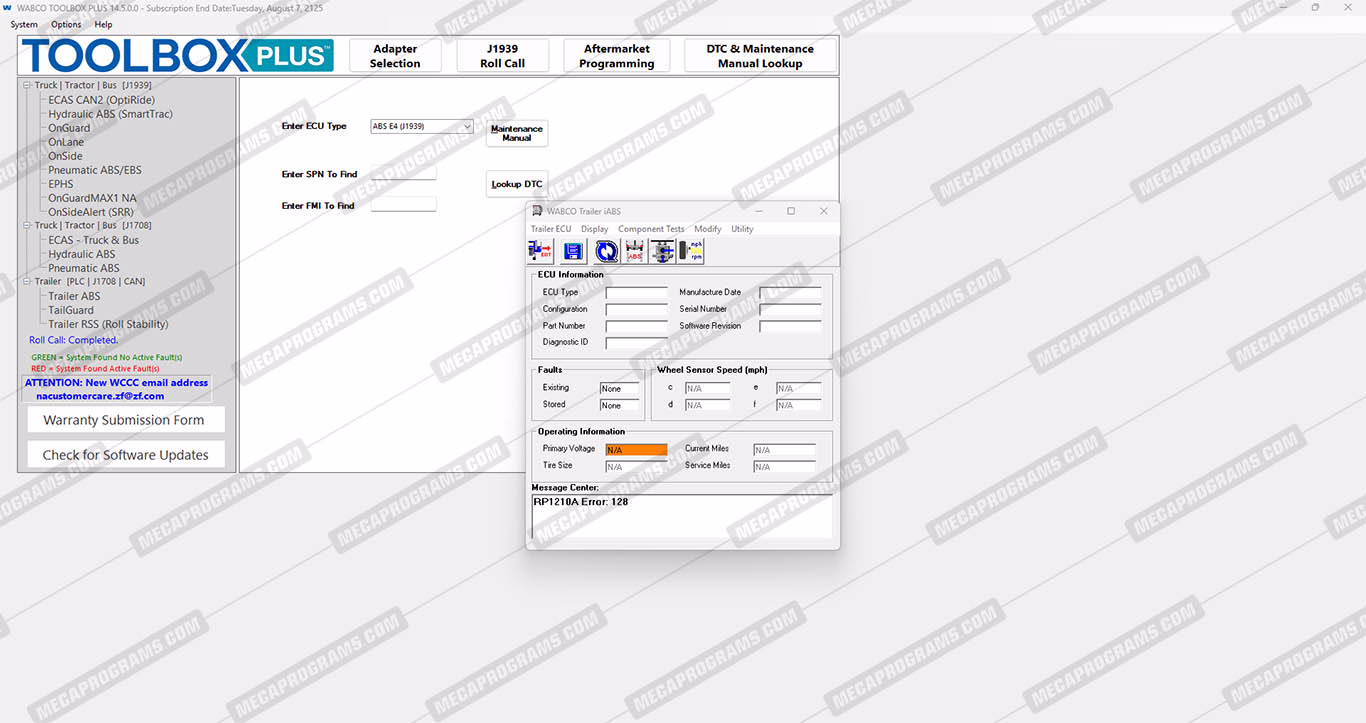Click the Lookup DTC button
This screenshot has height=723, width=1366.
pyautogui.click(x=517, y=184)
